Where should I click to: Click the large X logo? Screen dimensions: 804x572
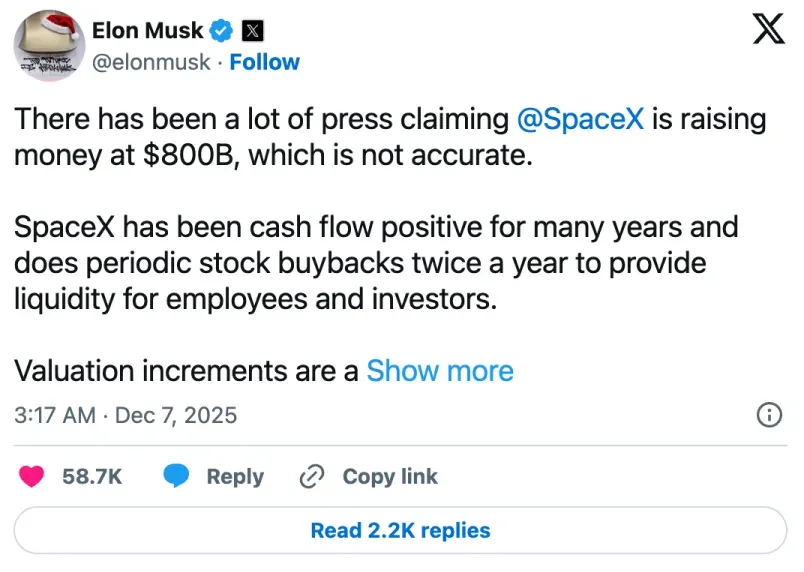click(767, 31)
